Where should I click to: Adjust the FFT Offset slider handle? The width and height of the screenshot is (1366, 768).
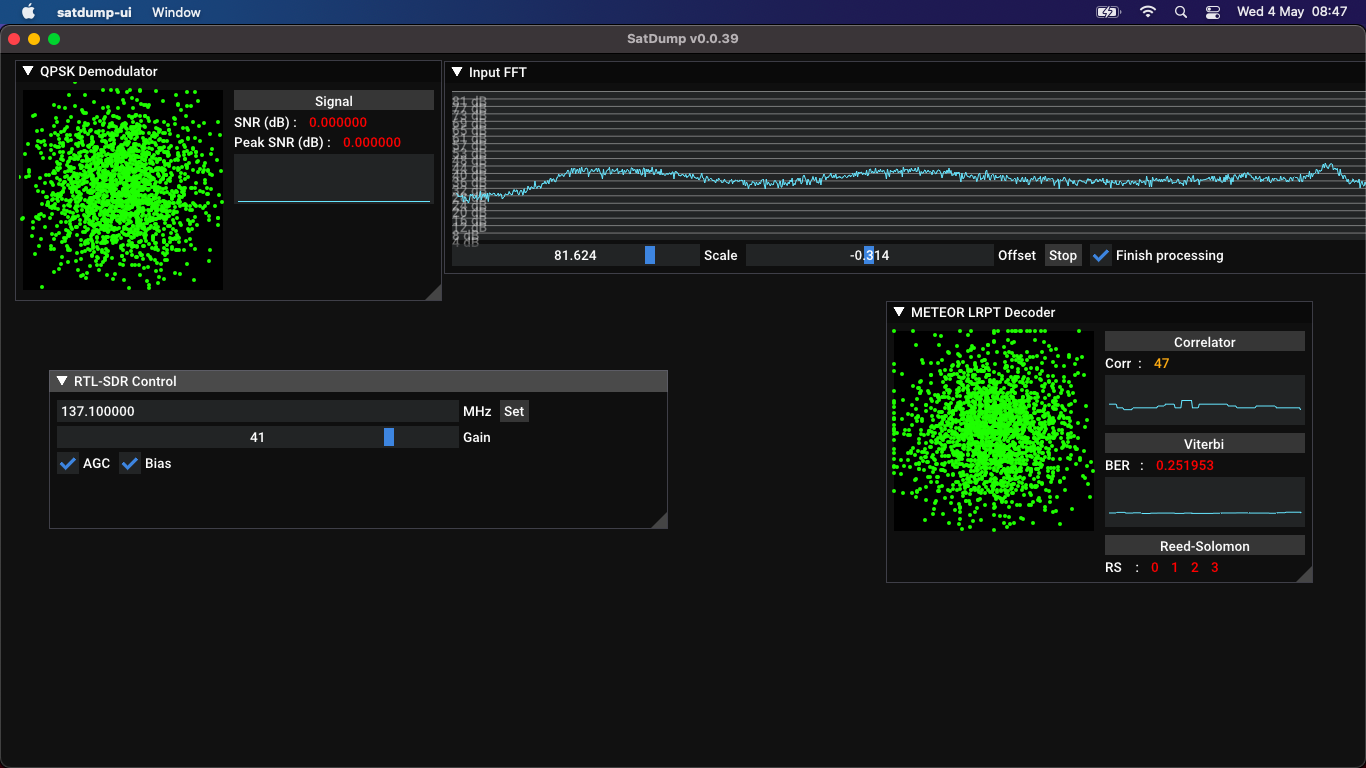point(869,255)
